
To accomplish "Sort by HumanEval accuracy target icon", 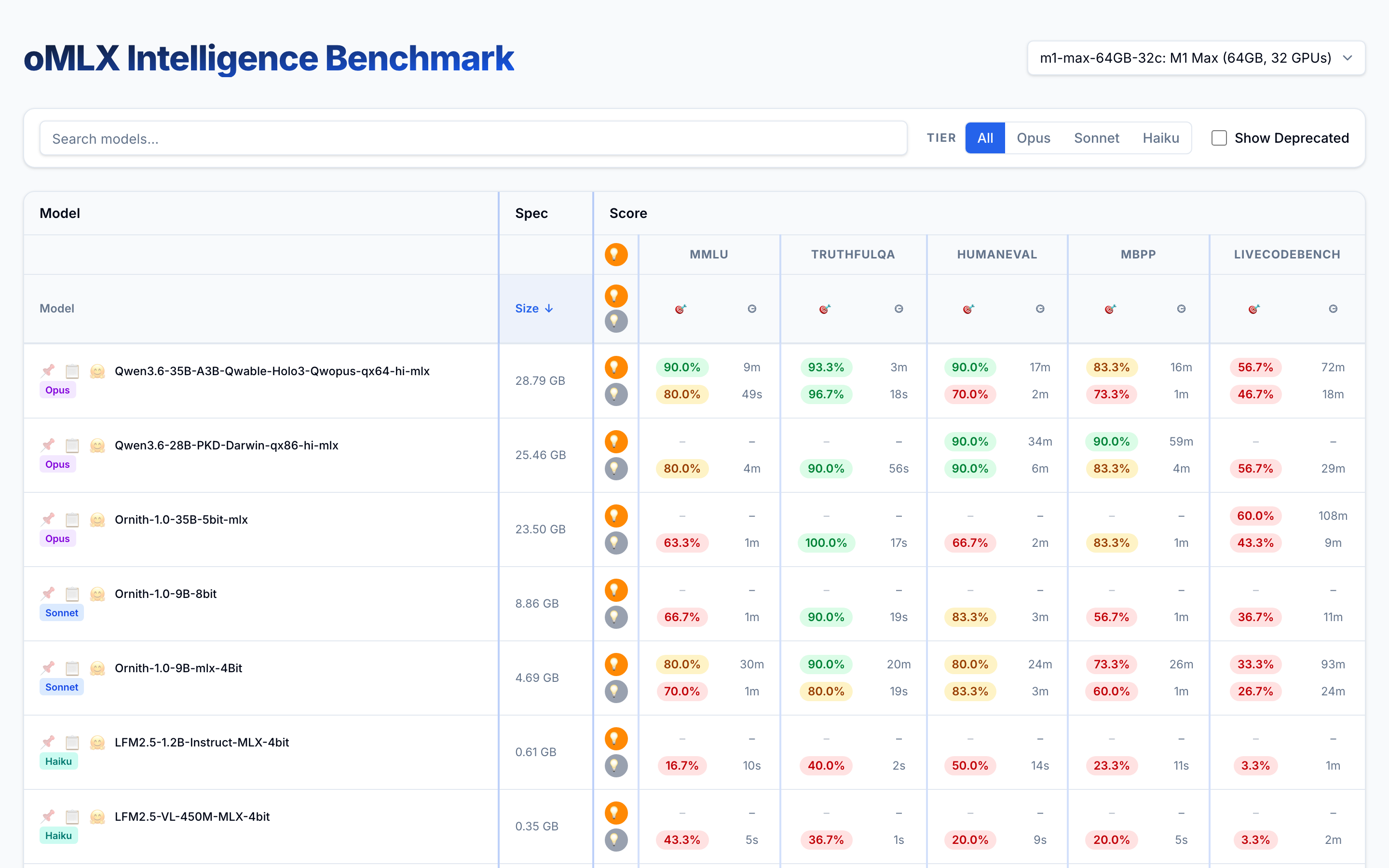I will [969, 309].
